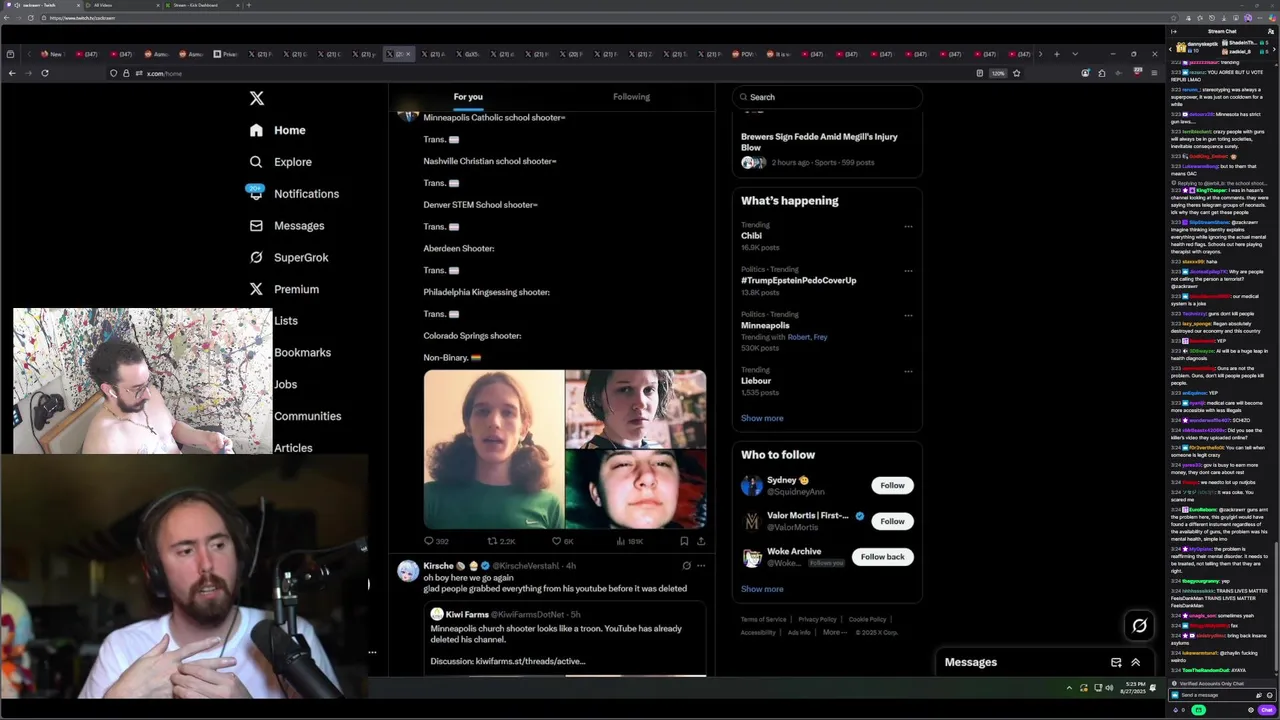Open more options for Liebour trend
The height and width of the screenshot is (720, 1280).
click(908, 371)
